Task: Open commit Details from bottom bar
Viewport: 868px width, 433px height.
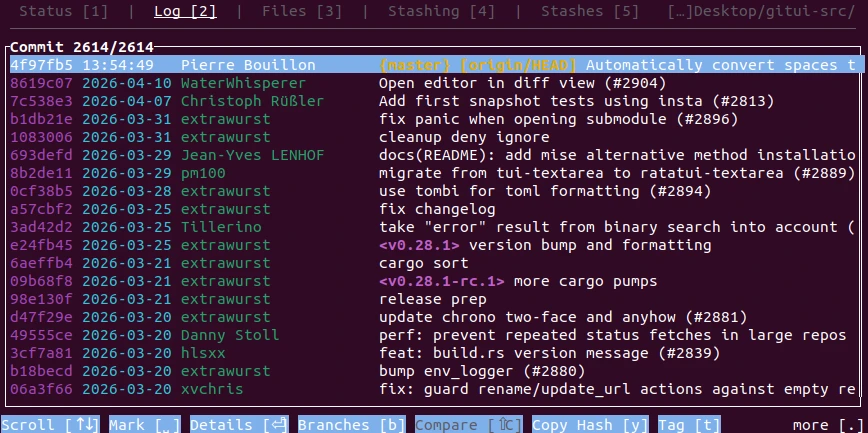Action: click(x=240, y=425)
